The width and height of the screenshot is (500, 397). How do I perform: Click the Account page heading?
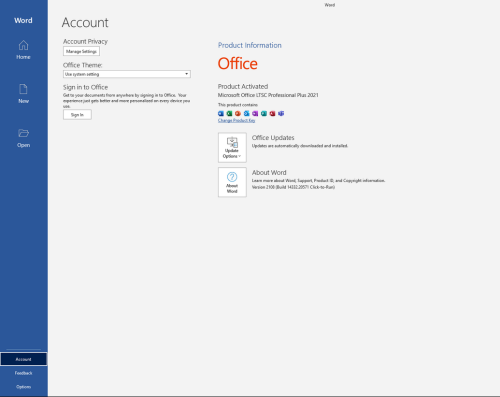(x=85, y=23)
